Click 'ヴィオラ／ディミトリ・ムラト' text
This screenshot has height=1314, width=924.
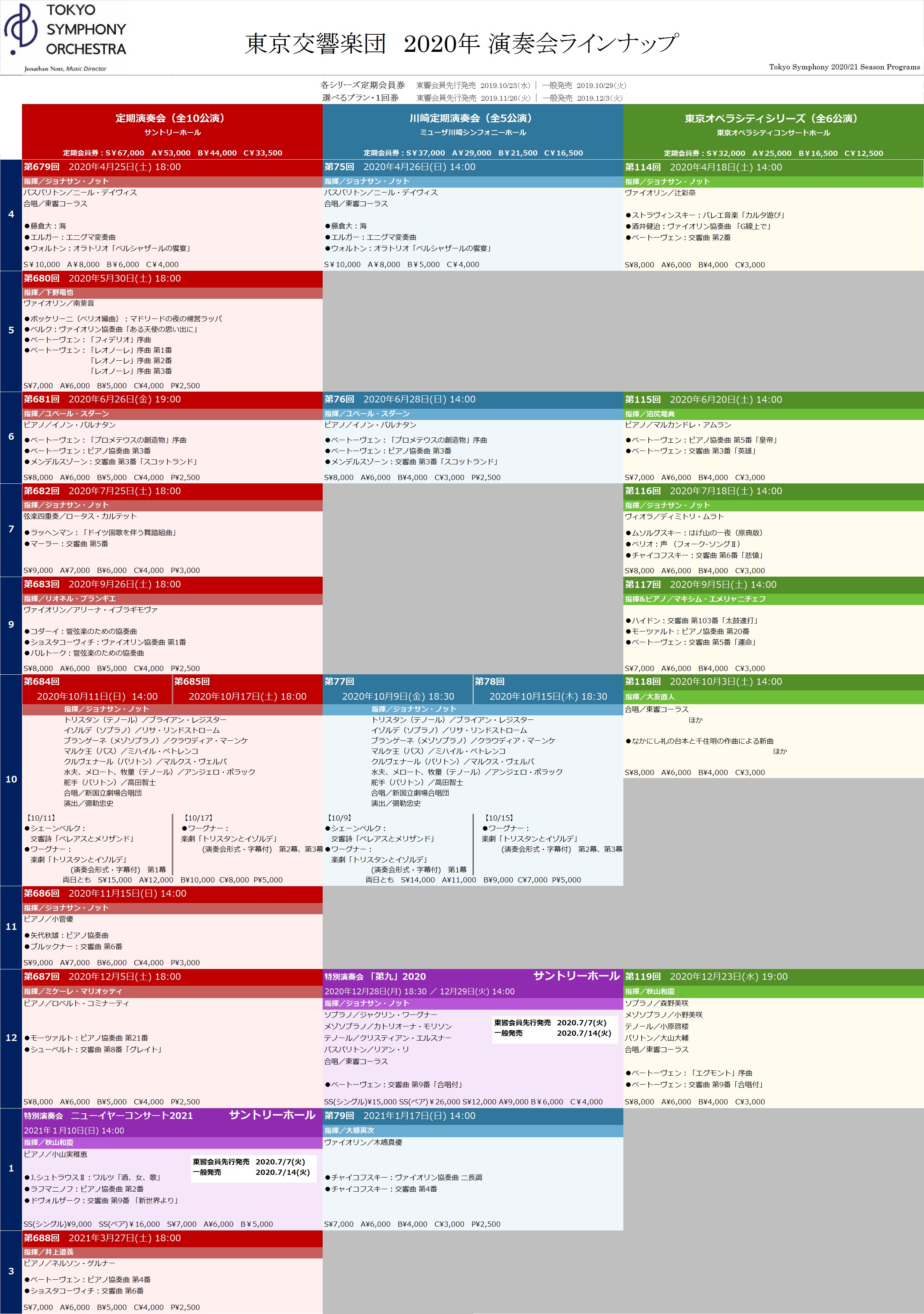tap(674, 517)
